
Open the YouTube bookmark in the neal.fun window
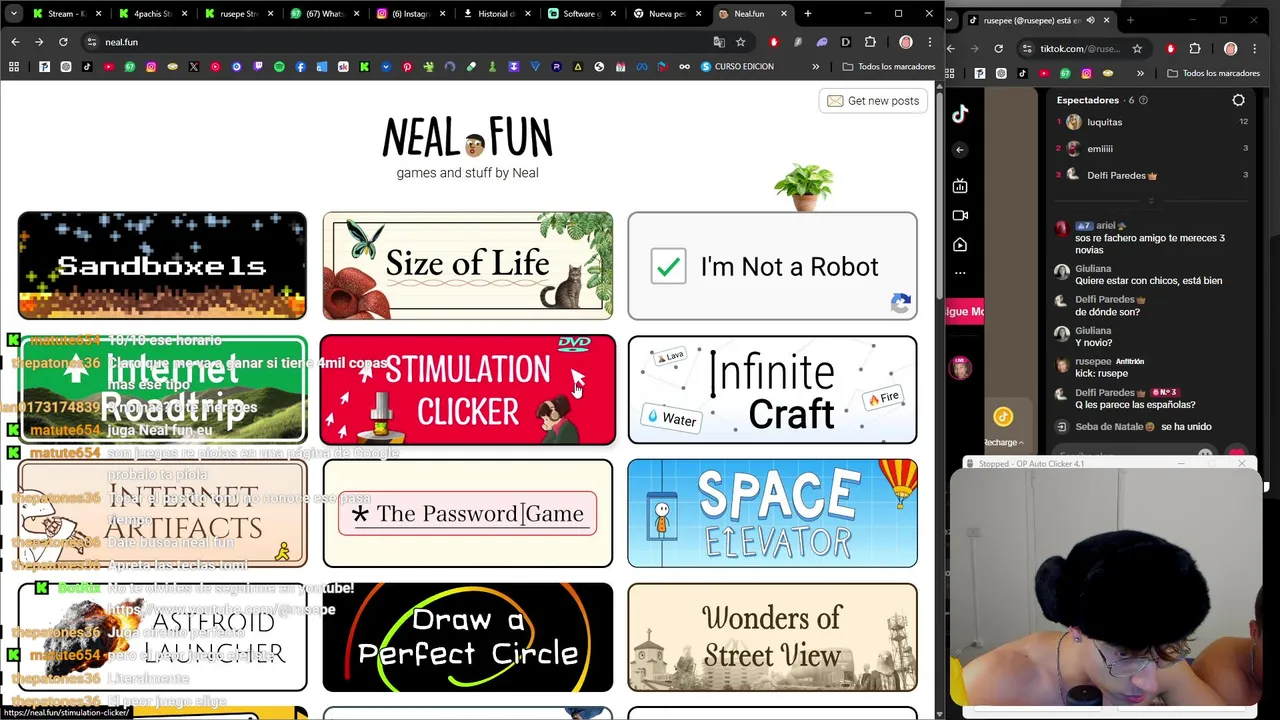(x=109, y=67)
